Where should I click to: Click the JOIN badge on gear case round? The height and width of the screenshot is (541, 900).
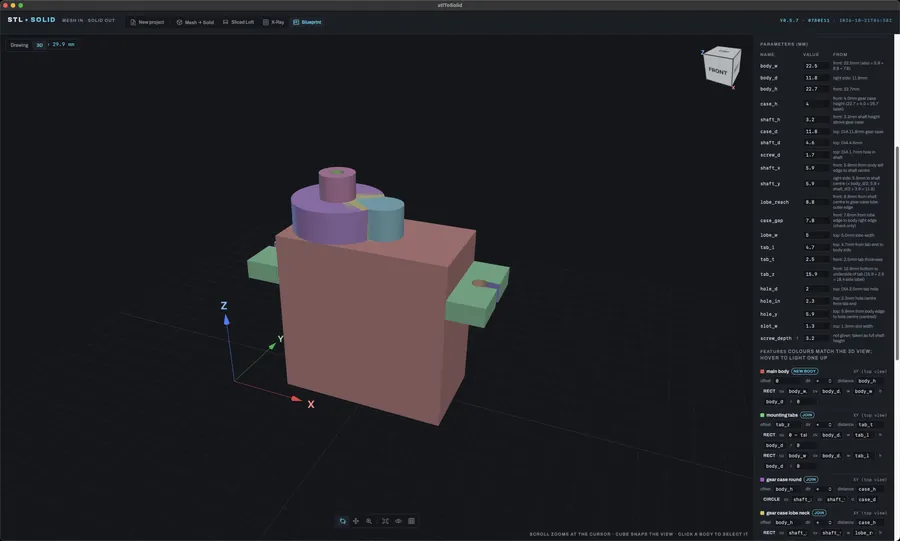click(811, 480)
